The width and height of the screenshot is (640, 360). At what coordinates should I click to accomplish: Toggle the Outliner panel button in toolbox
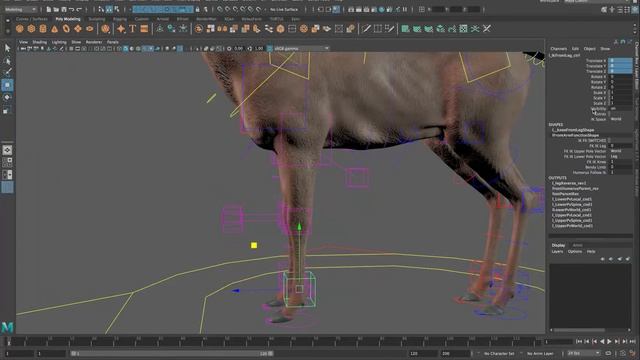[7, 187]
